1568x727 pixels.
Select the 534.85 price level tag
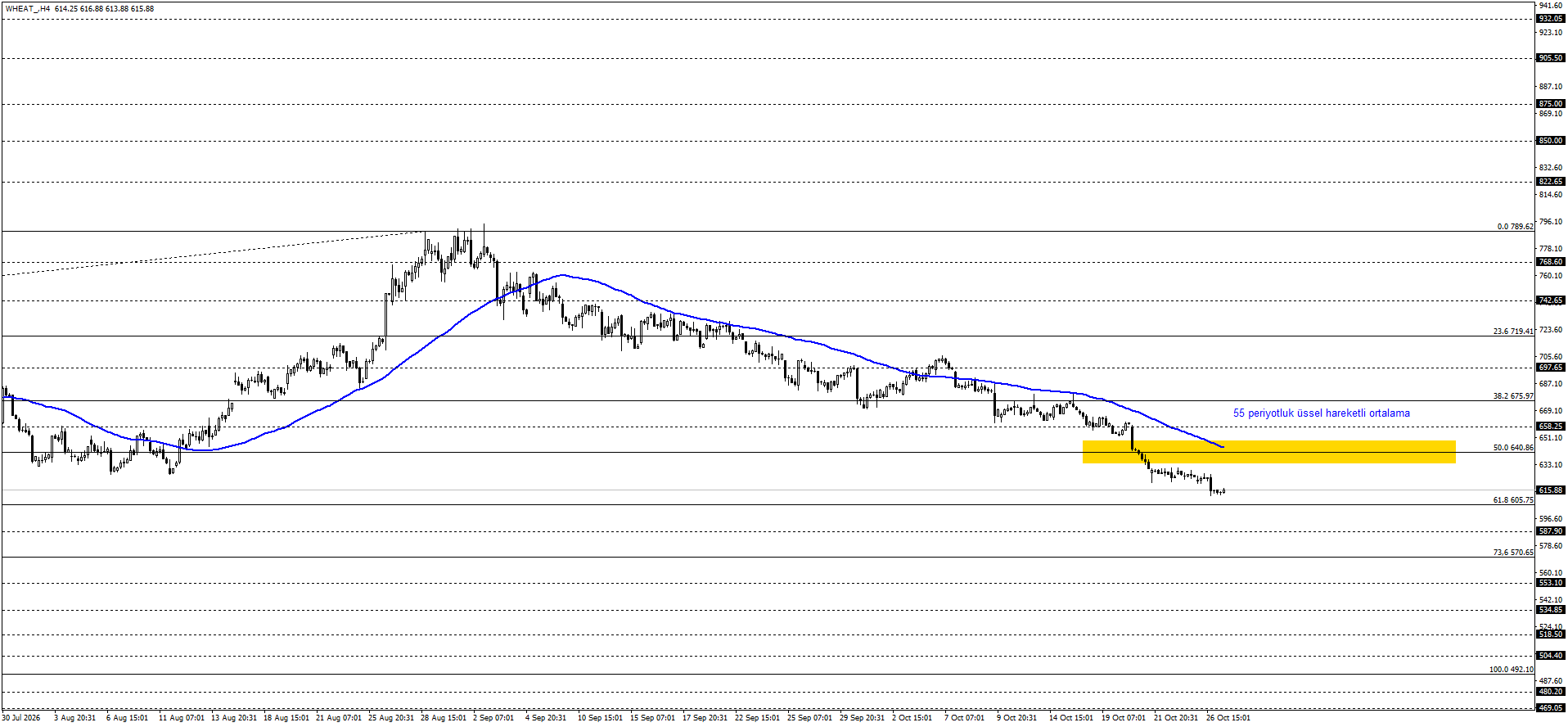click(1551, 610)
